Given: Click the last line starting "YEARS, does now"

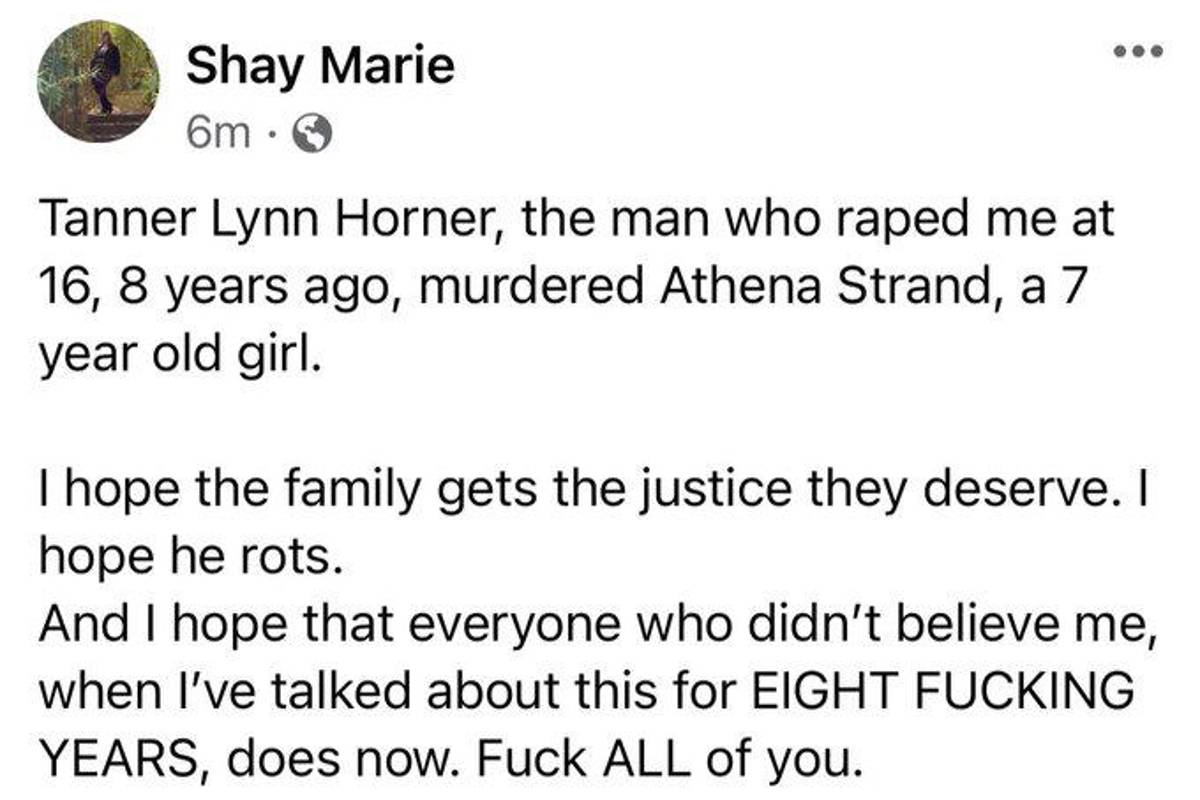Looking at the screenshot, I should [450, 761].
